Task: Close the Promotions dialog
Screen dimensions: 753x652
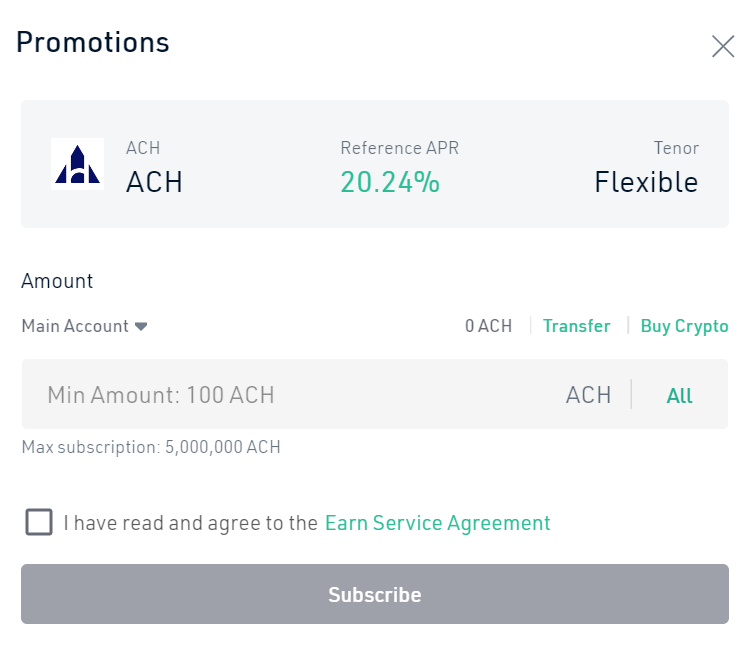Action: [723, 46]
